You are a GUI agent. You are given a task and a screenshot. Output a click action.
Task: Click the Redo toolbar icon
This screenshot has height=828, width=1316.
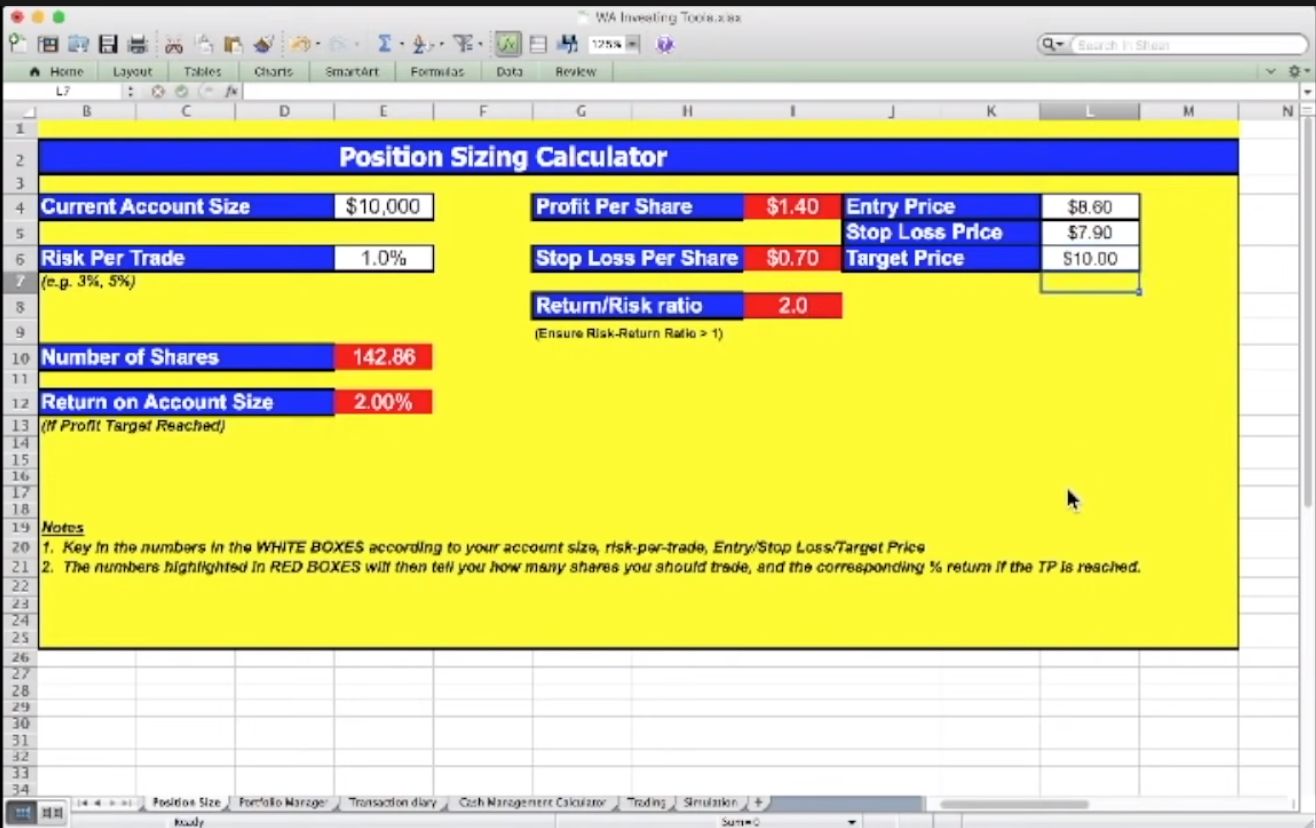338,44
